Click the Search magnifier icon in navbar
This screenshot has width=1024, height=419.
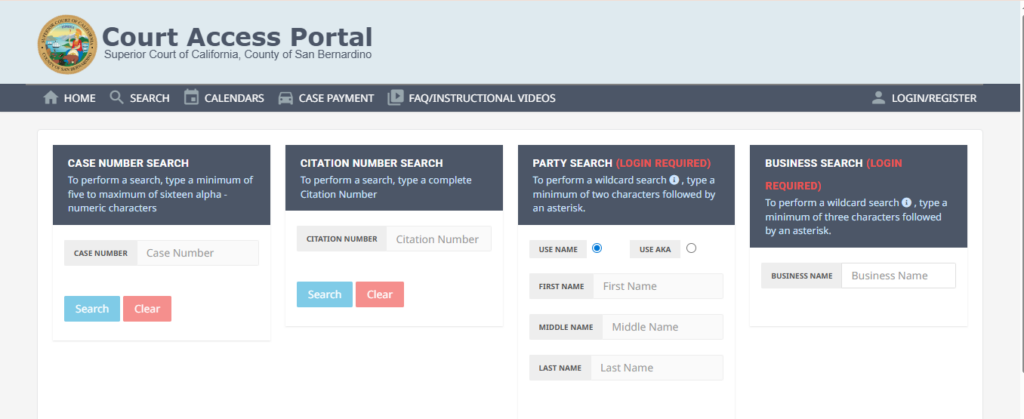click(x=116, y=98)
